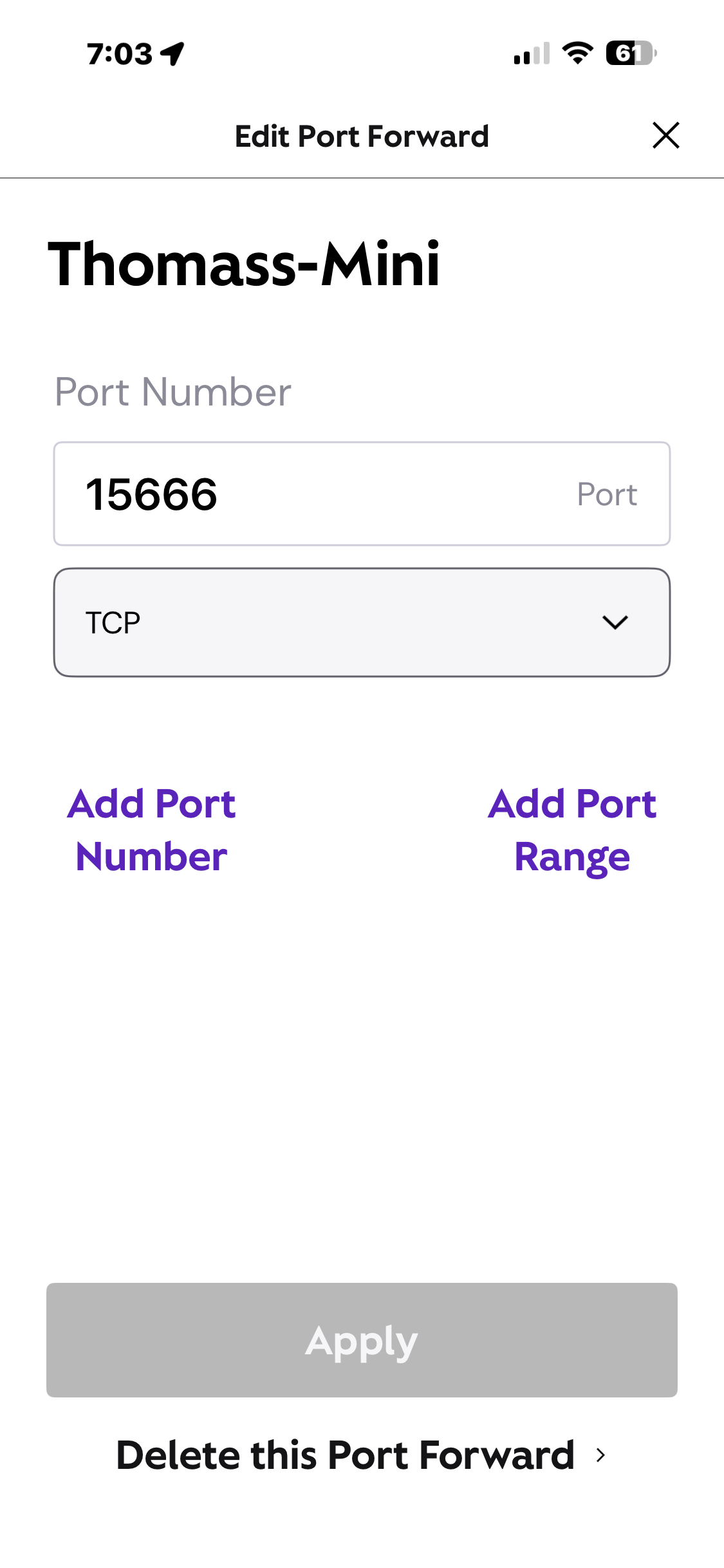Tap the battery level indicator
724x1568 pixels.
tap(631, 53)
